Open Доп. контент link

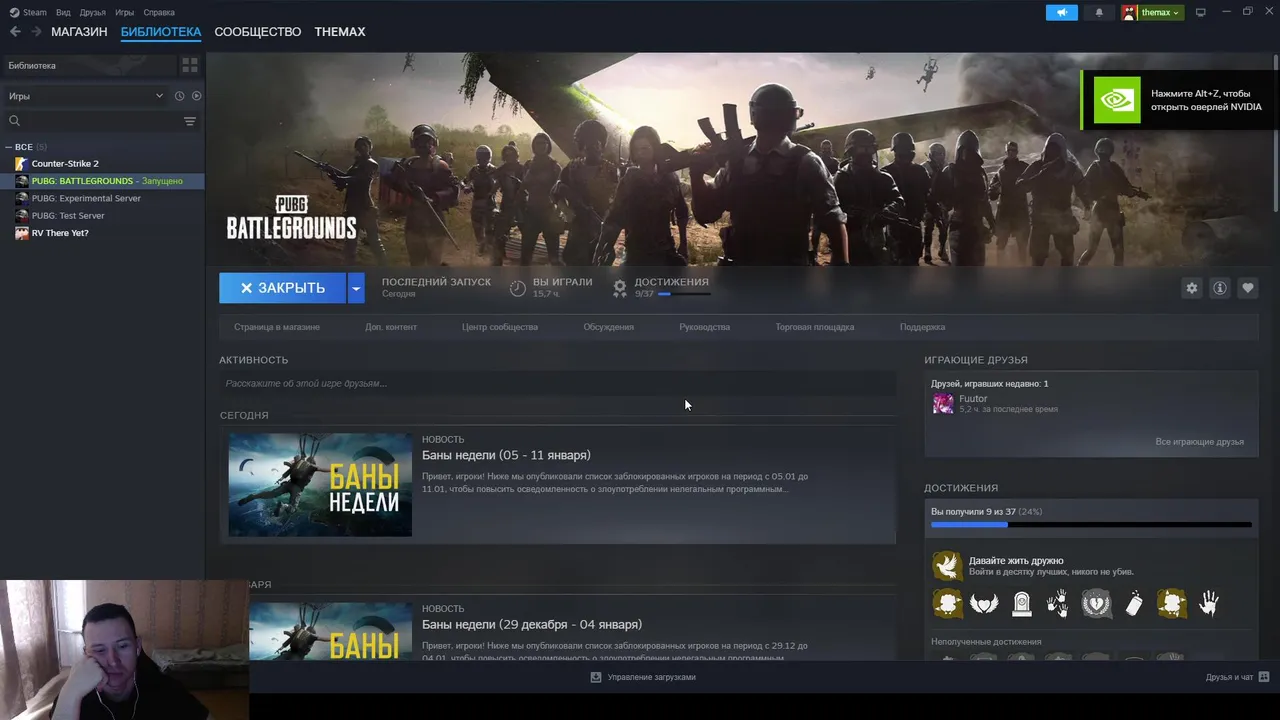[391, 327]
